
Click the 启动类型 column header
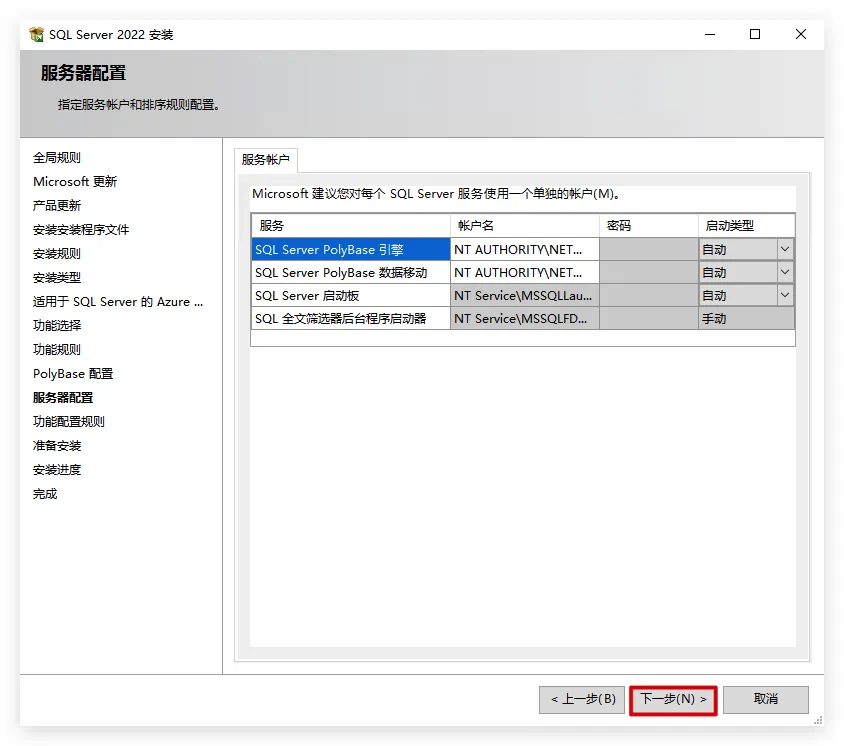pyautogui.click(x=745, y=226)
